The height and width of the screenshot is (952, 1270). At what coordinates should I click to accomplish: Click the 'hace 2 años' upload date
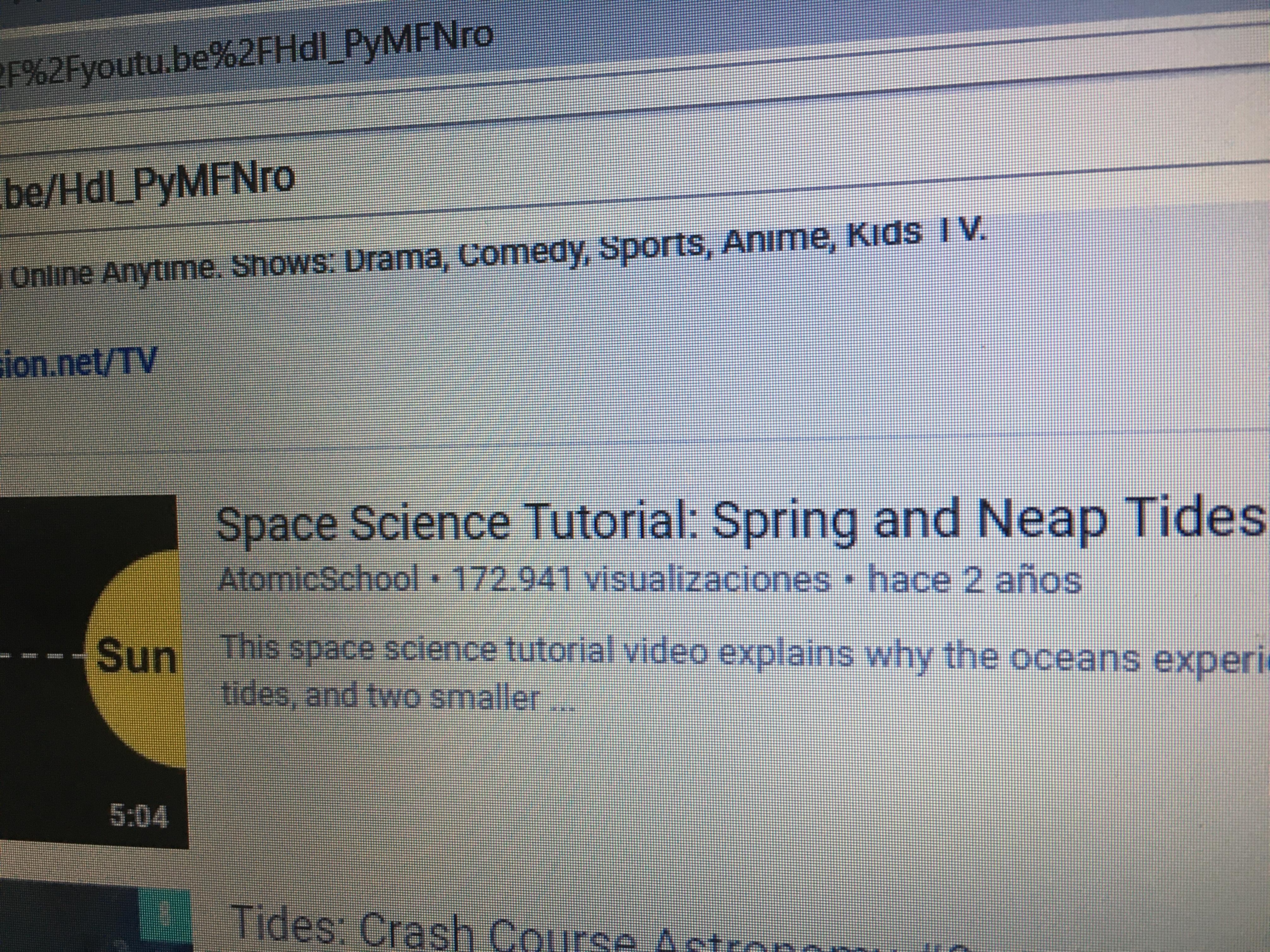point(974,580)
